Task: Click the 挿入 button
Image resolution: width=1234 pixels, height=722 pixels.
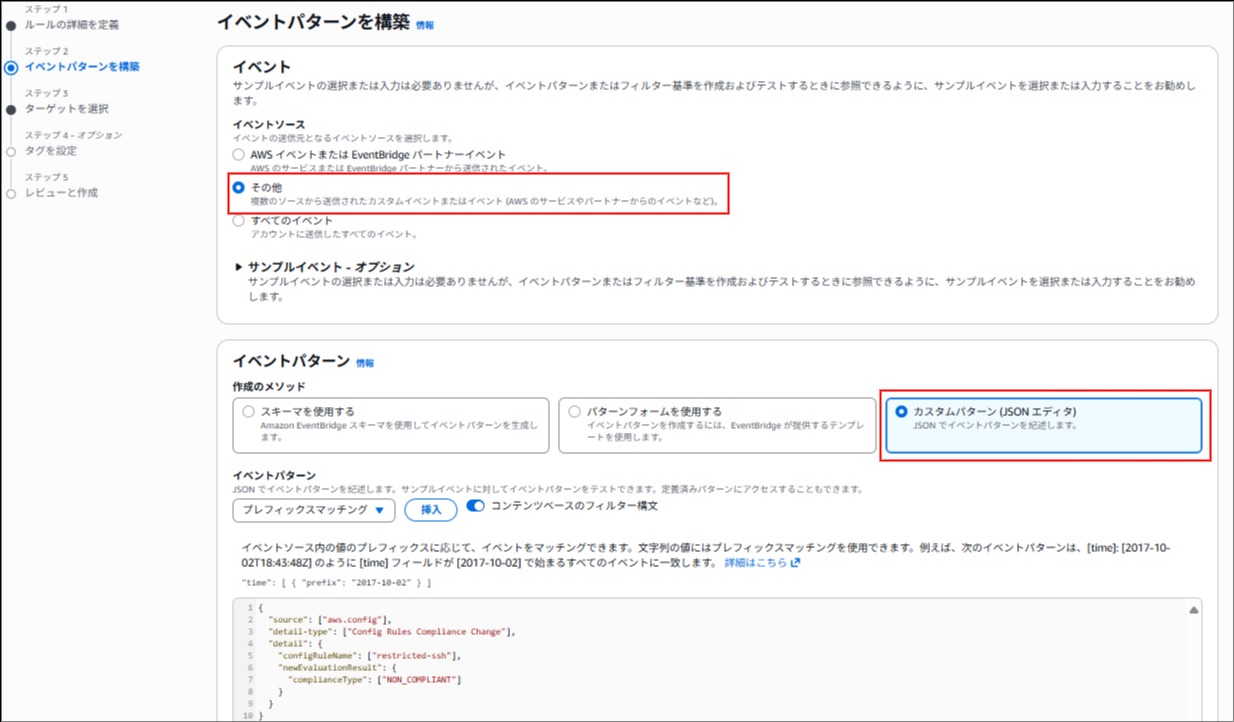Action: pos(430,510)
